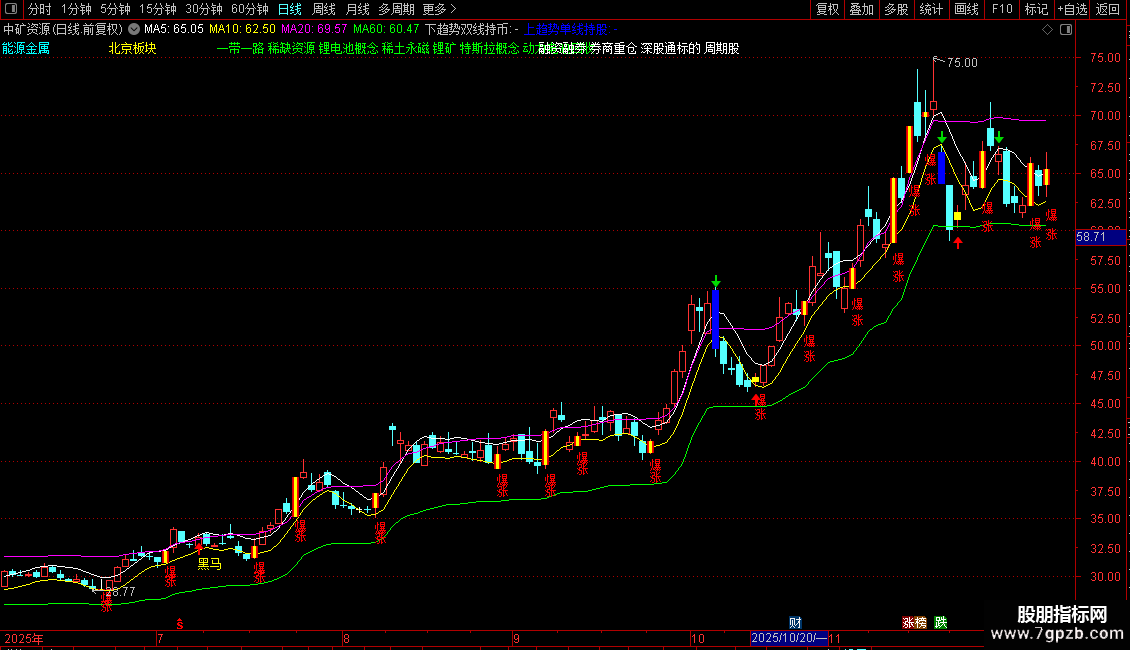1130x650 pixels.
Task: Click the 北京板块 region link
Action: (133, 48)
